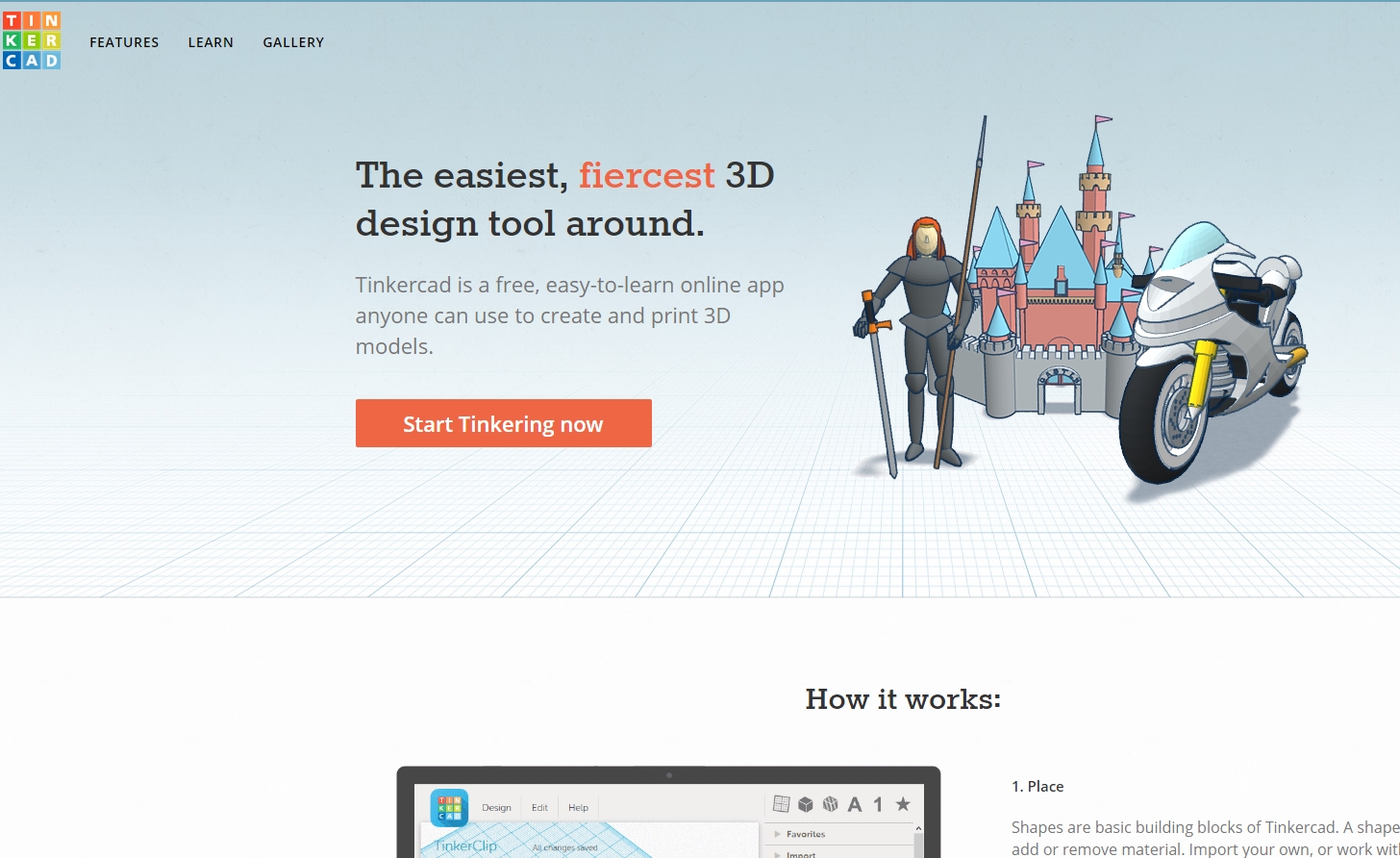Select the workplane grid icon in editor toolbar
1400x858 pixels.
781,804
